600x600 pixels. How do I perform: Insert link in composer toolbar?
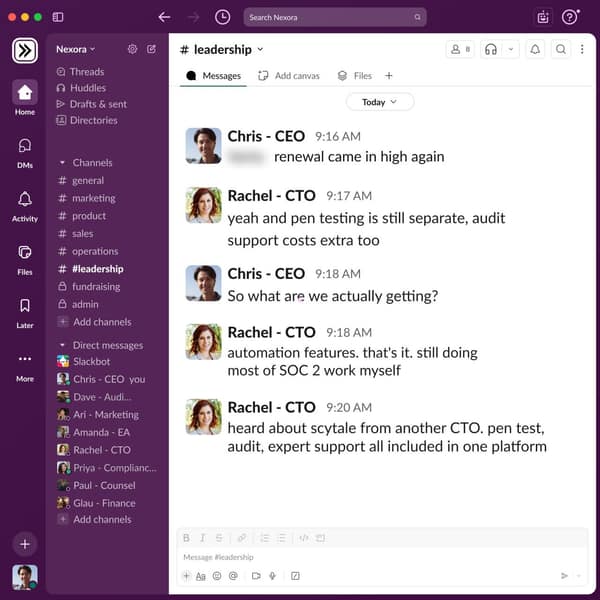pos(242,538)
